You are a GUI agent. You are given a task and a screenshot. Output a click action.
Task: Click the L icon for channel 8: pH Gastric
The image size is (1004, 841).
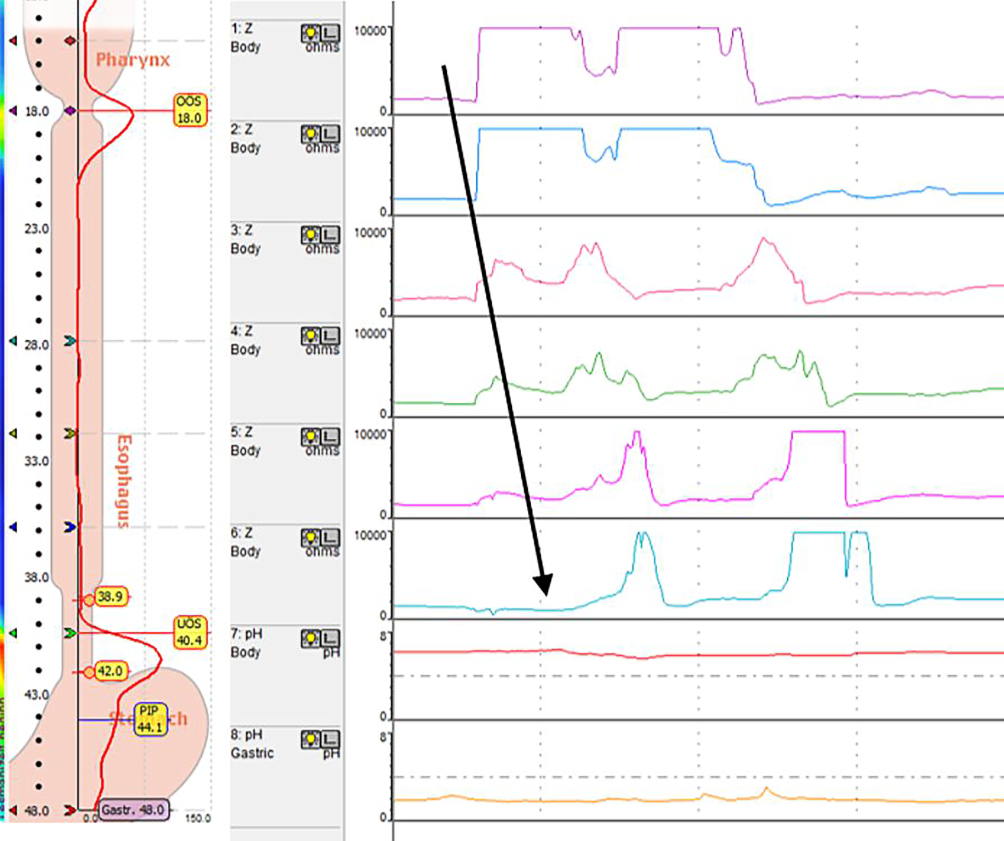330,740
